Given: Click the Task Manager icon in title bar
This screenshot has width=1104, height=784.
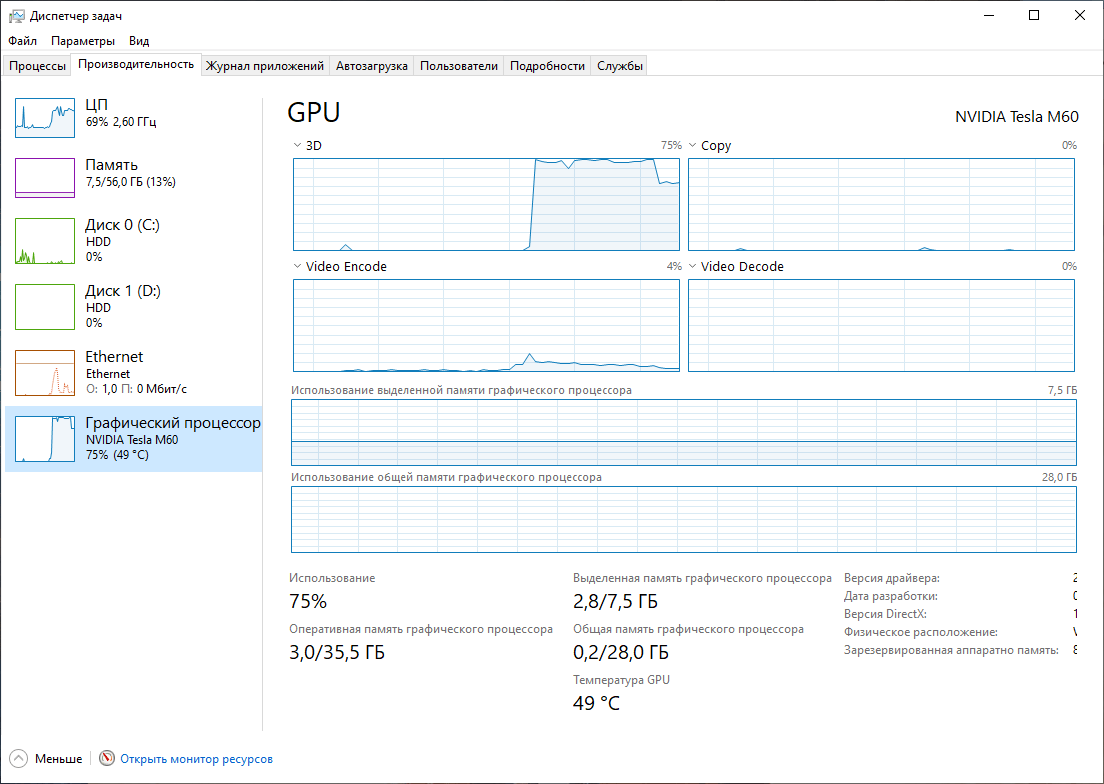Looking at the screenshot, I should click(x=17, y=16).
